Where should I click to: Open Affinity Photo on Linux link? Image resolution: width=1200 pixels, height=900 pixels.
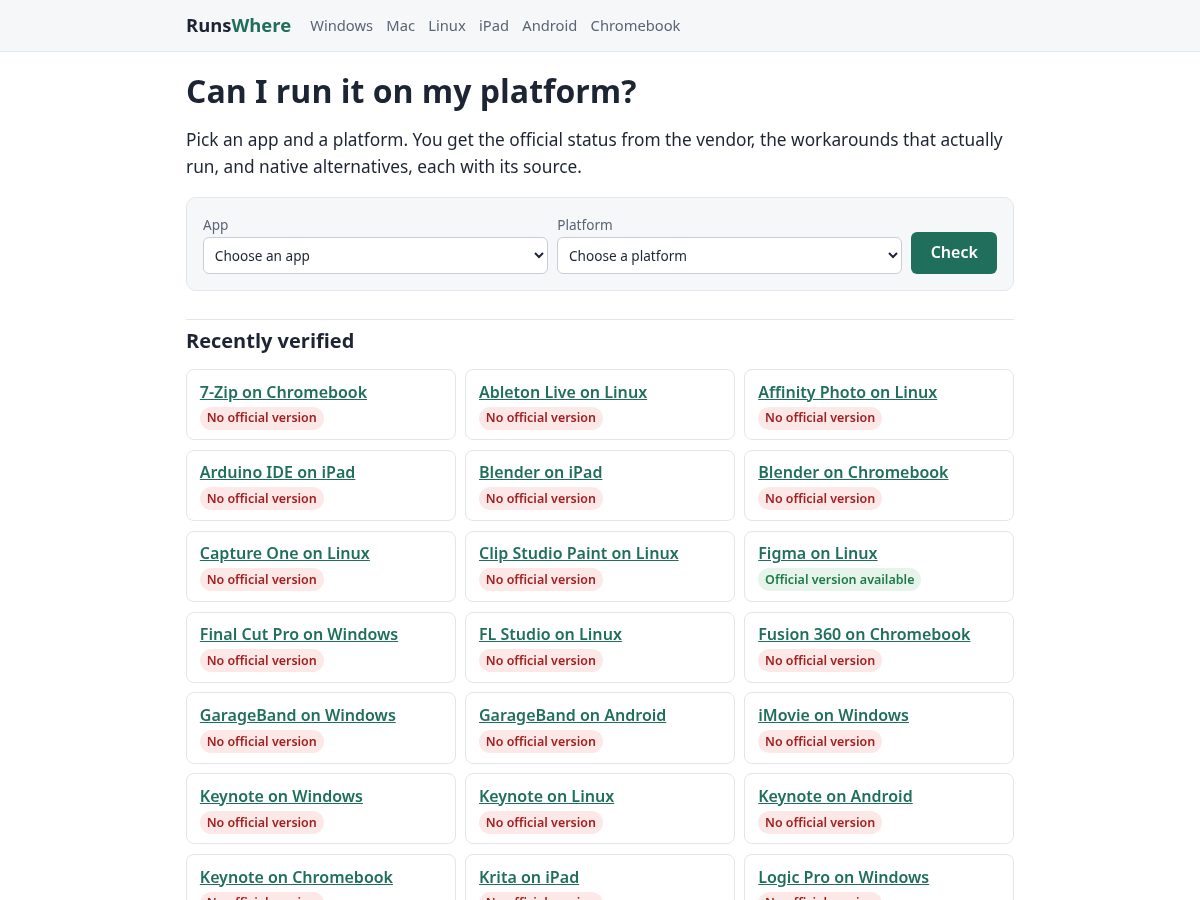pyautogui.click(x=847, y=392)
